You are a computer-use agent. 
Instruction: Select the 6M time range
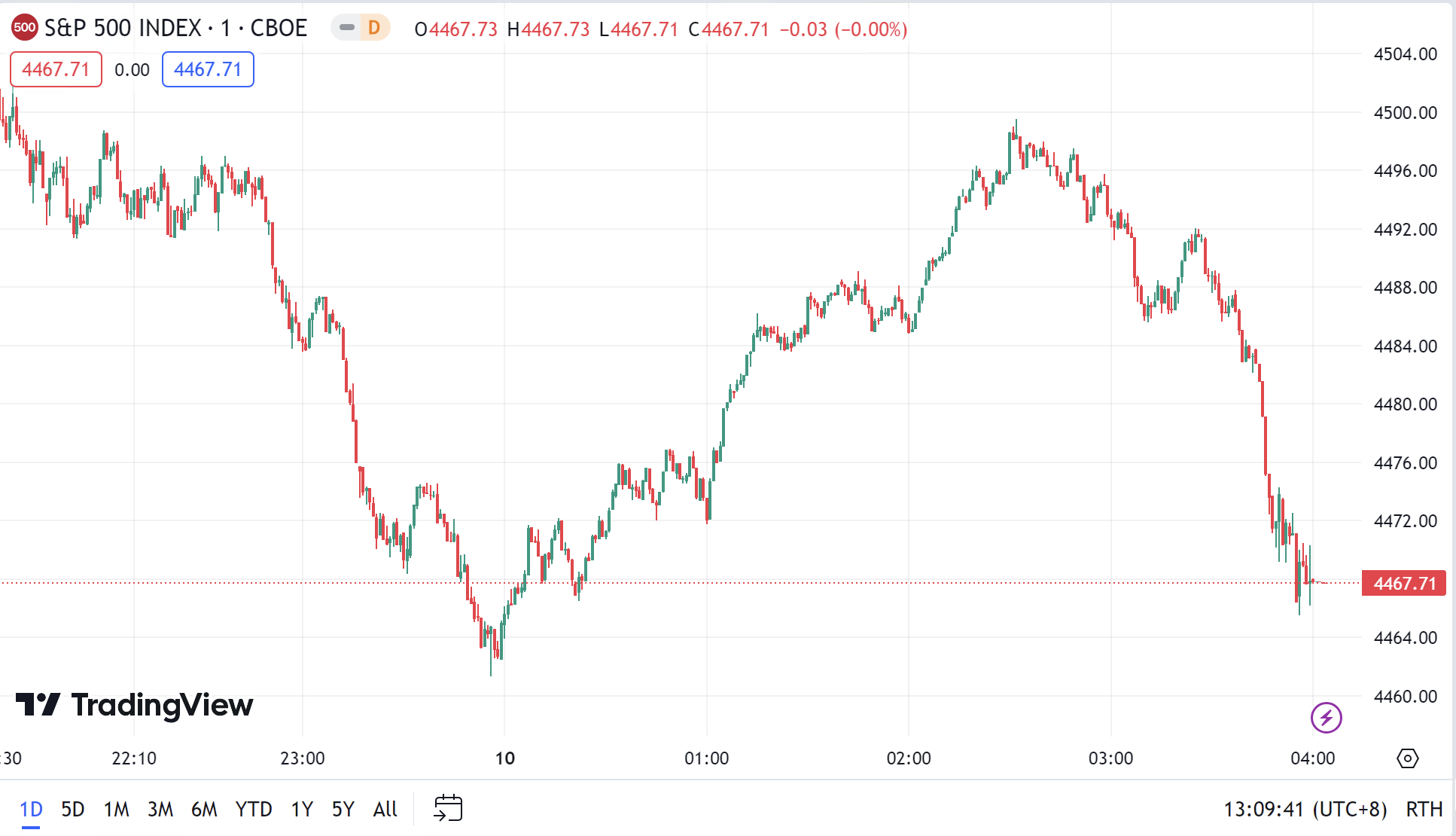click(x=204, y=809)
